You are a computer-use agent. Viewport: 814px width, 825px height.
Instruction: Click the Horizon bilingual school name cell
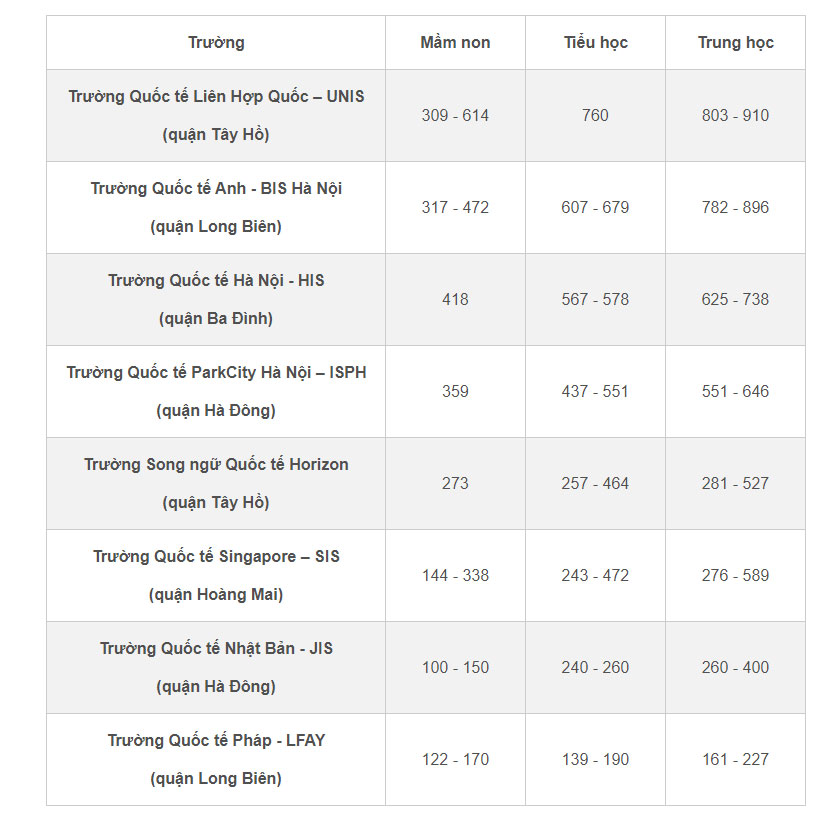click(216, 483)
